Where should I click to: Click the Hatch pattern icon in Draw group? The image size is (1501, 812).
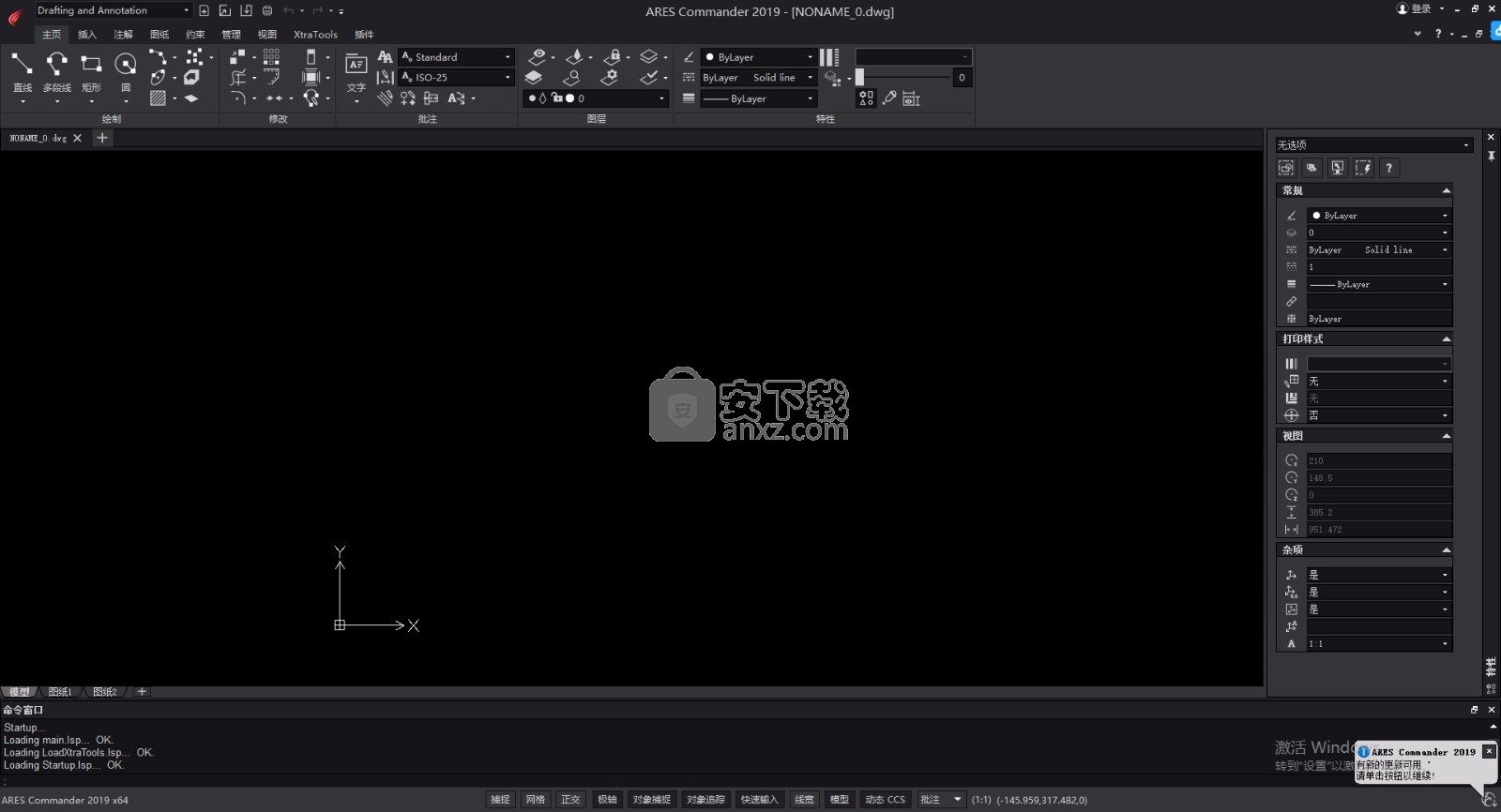[x=158, y=98]
